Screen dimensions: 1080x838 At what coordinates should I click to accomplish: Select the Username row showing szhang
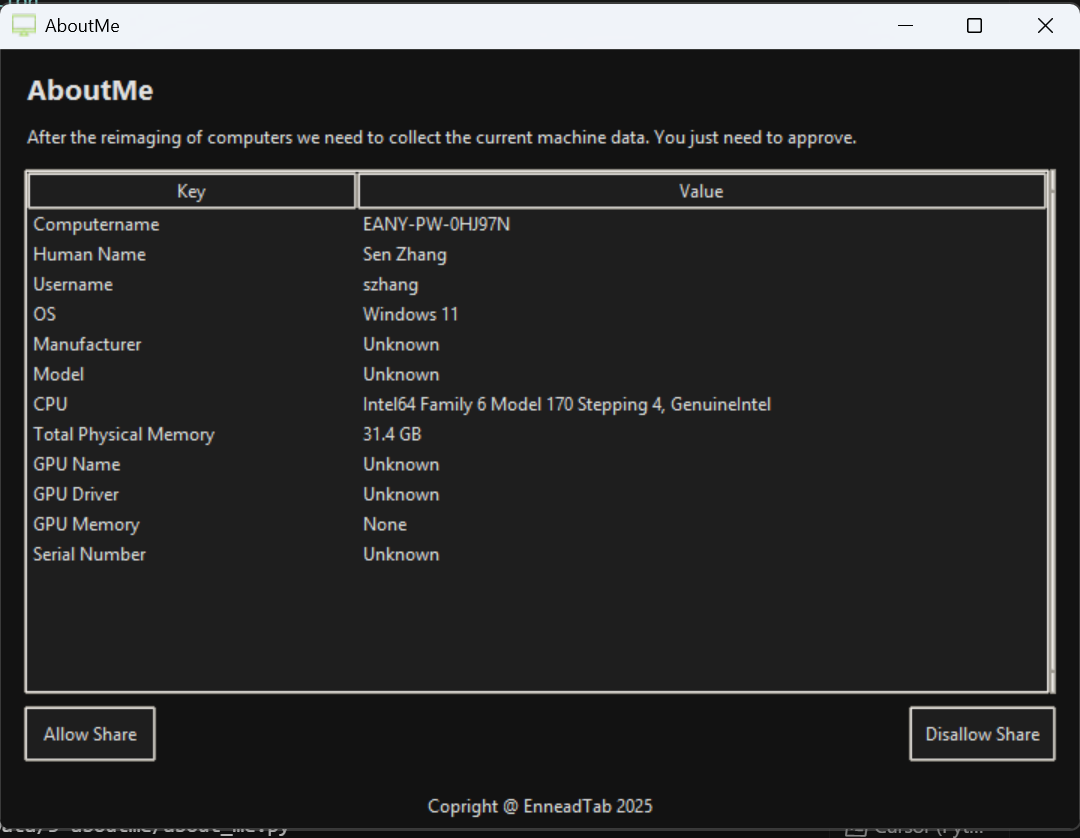73,285
